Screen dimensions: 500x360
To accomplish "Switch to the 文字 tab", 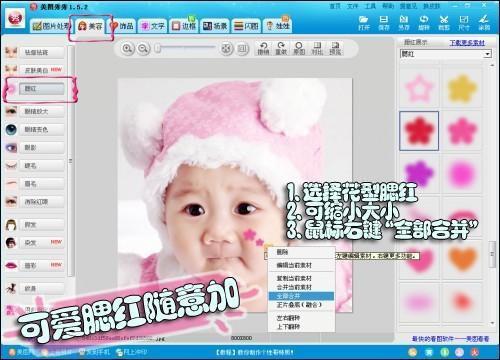I will point(153,26).
